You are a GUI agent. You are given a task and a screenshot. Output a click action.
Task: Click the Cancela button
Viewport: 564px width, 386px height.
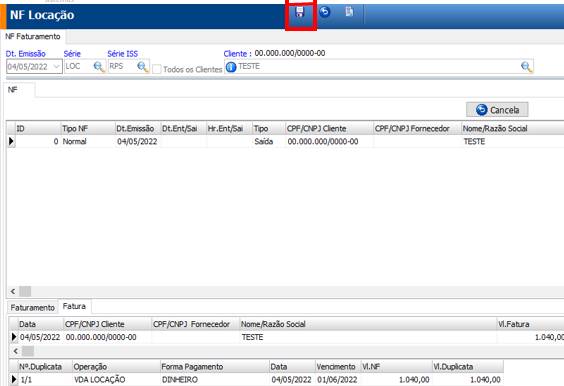[x=497, y=110]
